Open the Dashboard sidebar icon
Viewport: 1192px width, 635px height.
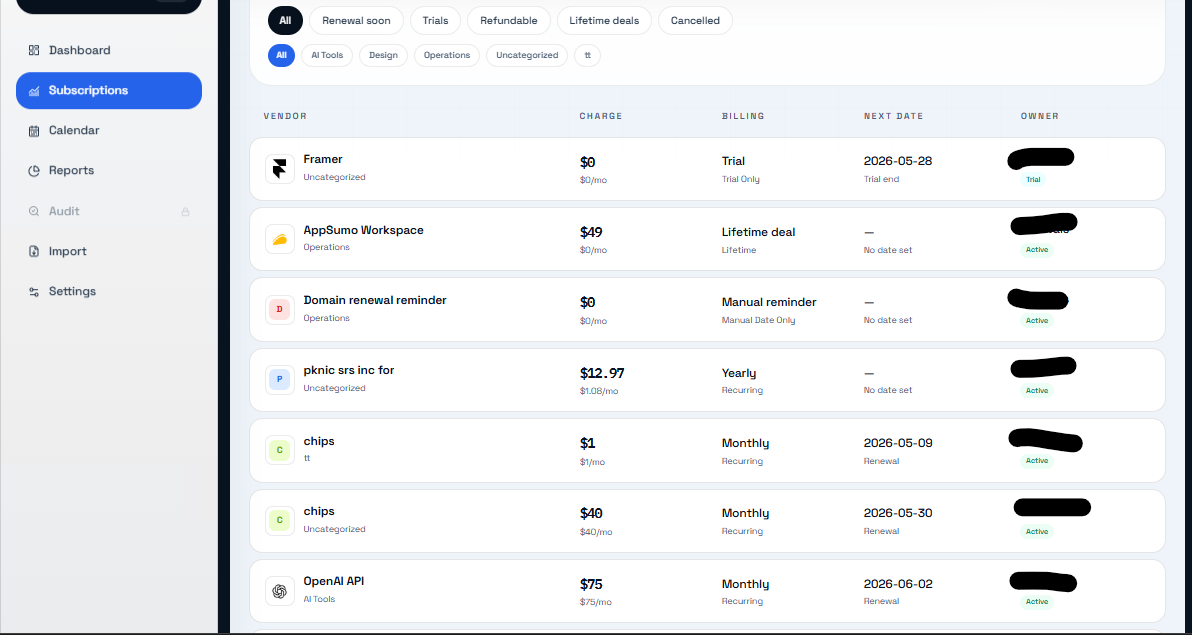click(33, 50)
